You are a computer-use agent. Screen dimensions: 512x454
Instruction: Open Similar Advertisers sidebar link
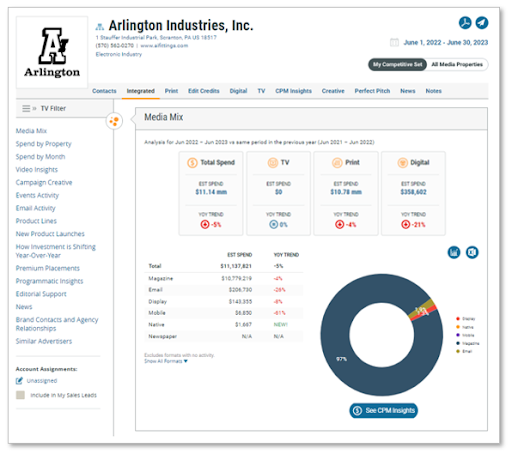pos(44,341)
